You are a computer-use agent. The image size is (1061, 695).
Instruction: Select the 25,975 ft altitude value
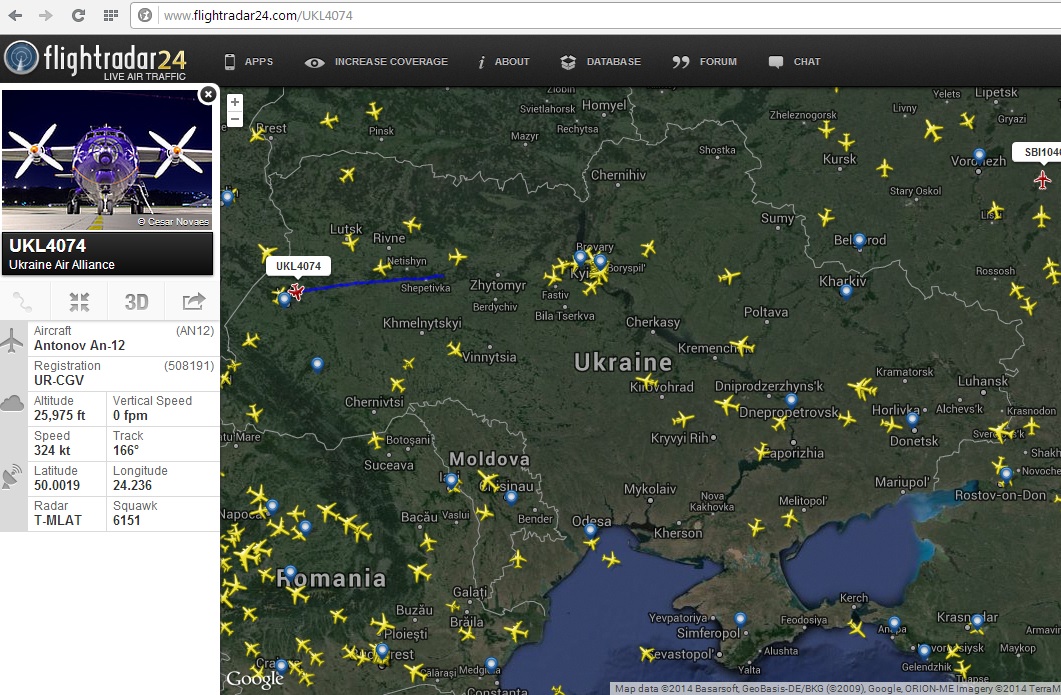point(60,416)
